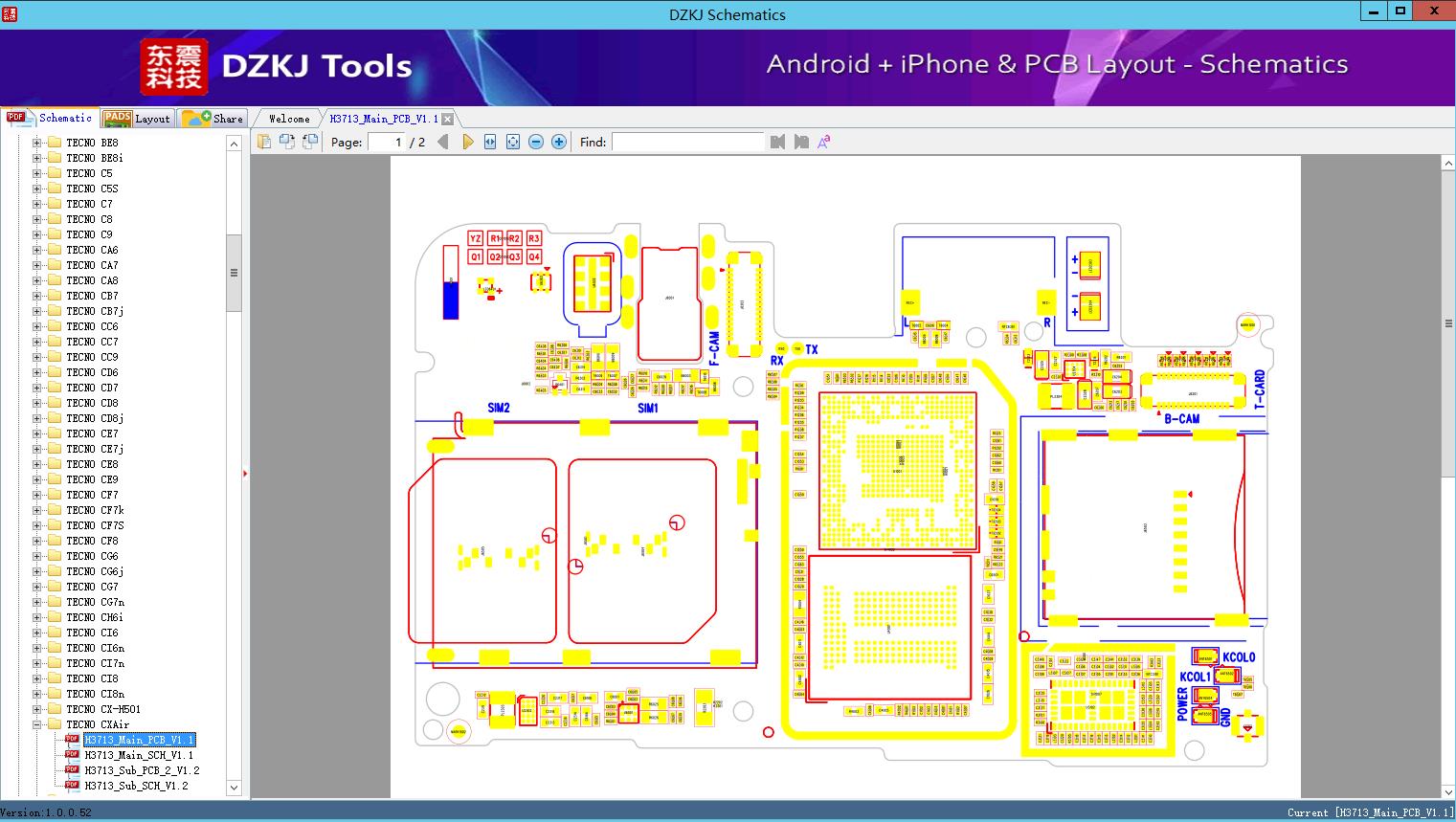
Task: Open the Welcome document tab
Action: pos(288,119)
